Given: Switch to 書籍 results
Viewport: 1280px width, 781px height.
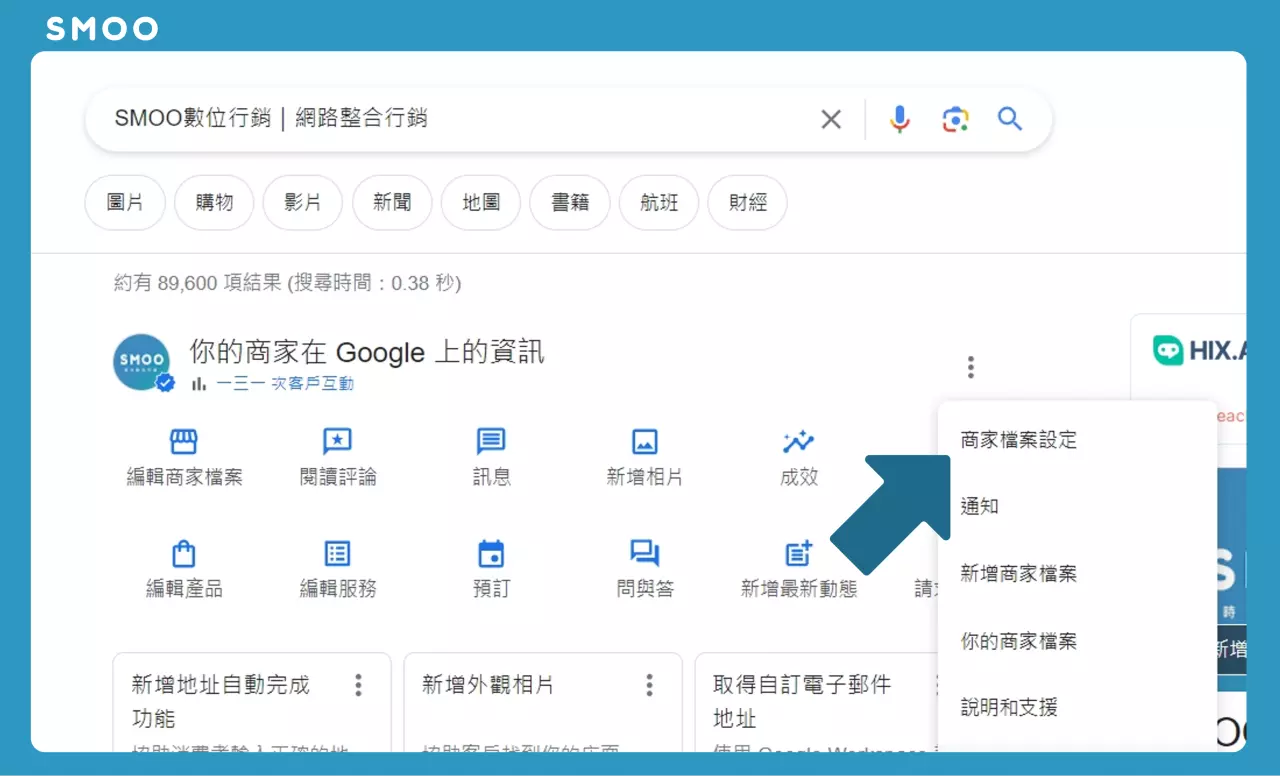Looking at the screenshot, I should (x=570, y=203).
